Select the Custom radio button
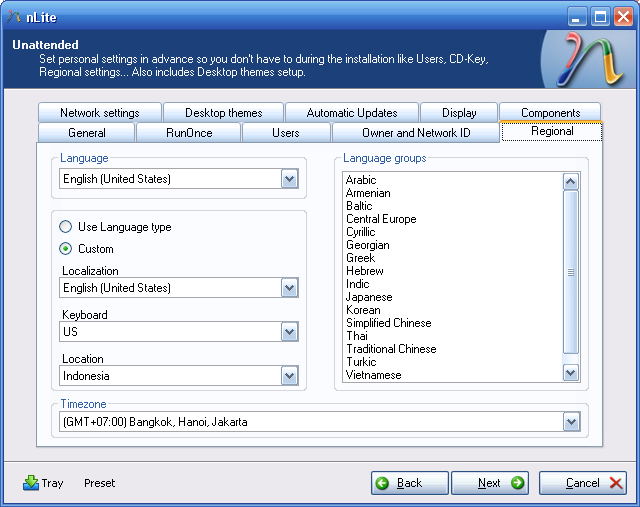This screenshot has height=507, width=640. click(65, 249)
